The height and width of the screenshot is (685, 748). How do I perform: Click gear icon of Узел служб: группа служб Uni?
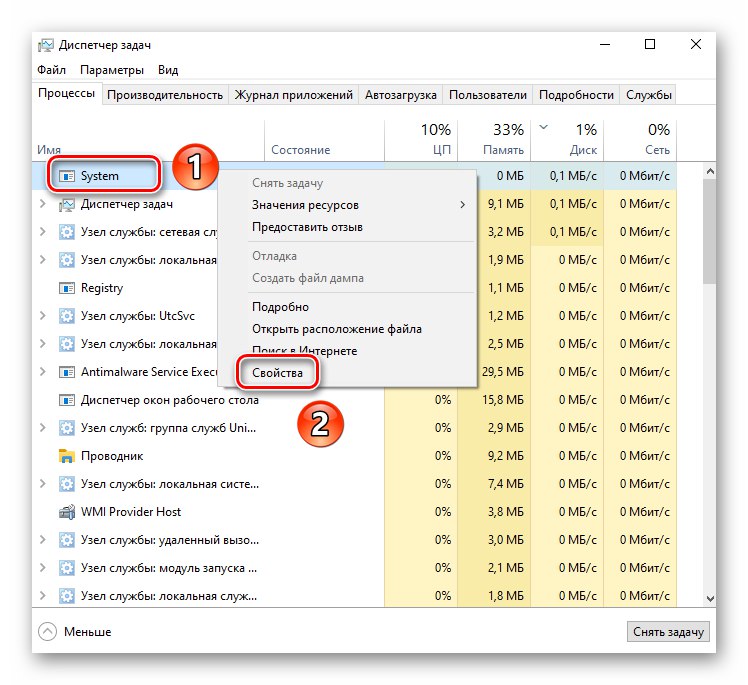67,428
